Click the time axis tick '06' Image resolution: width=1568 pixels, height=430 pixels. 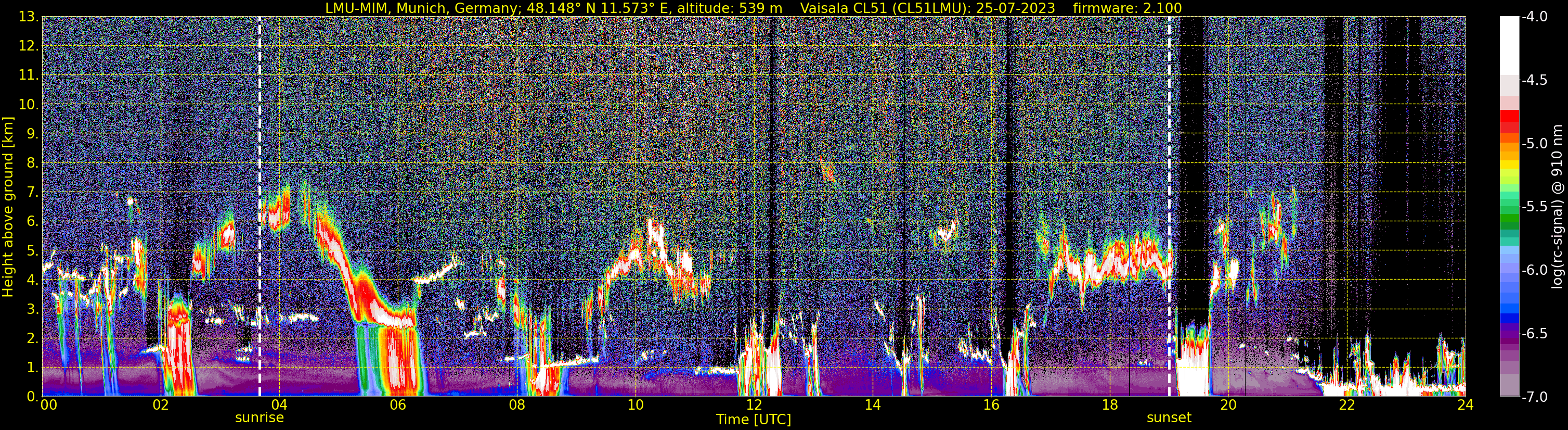click(398, 405)
